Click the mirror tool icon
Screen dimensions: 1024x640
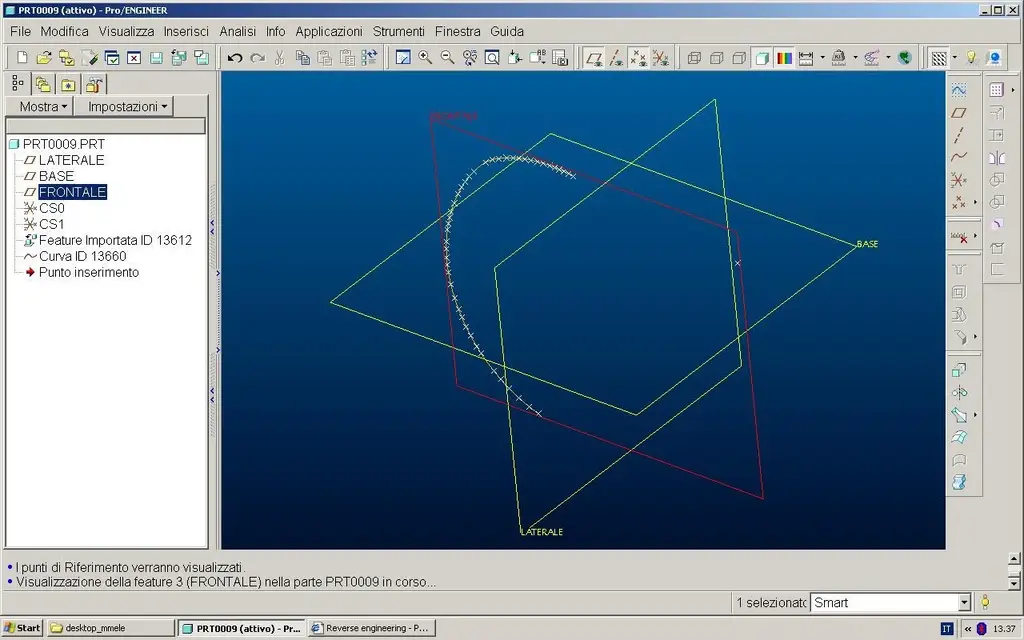[997, 157]
